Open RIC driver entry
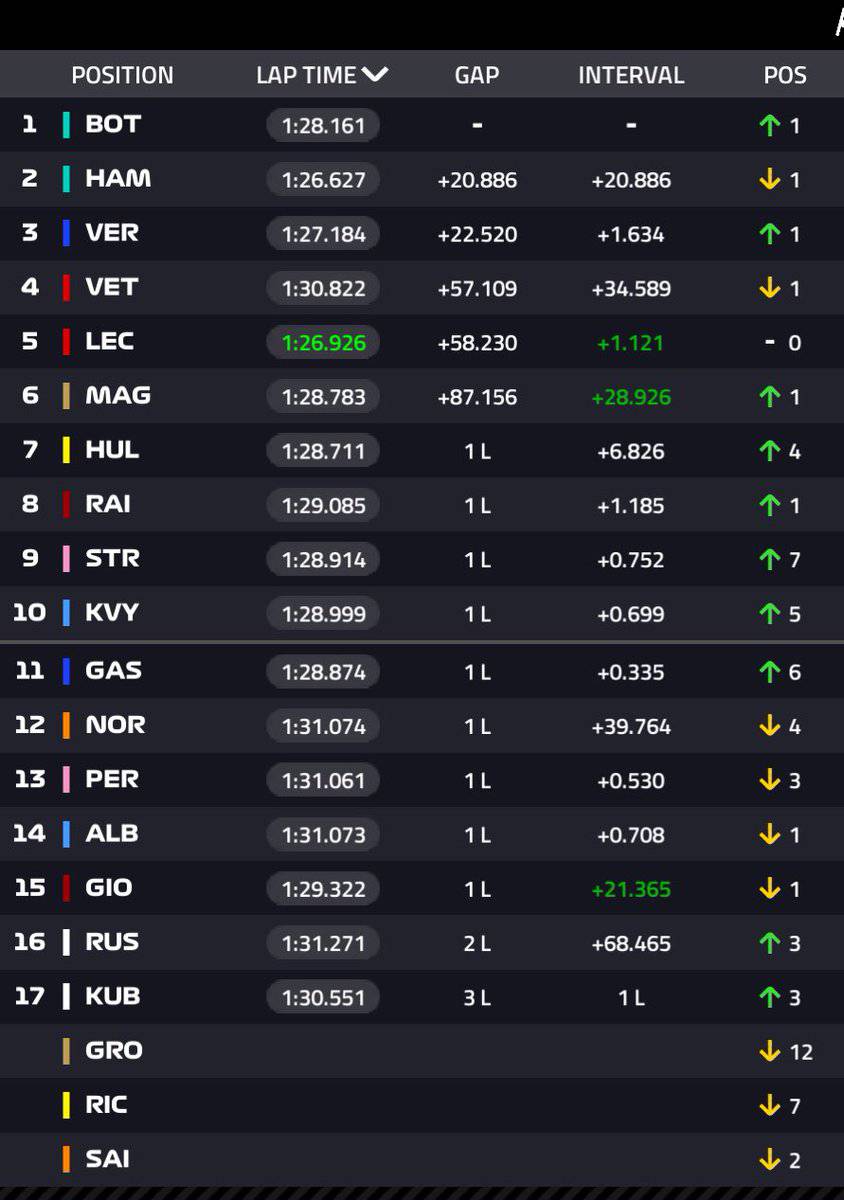This screenshot has width=844, height=1200. pyautogui.click(x=106, y=1104)
